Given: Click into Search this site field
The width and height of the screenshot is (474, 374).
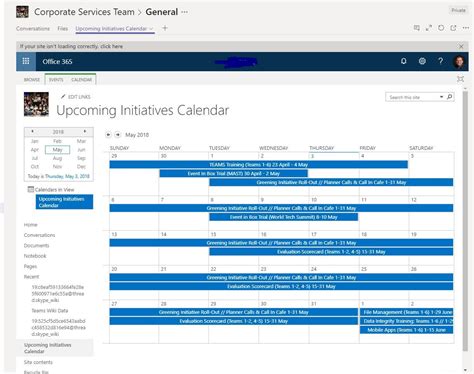Looking at the screenshot, I should click(412, 97).
